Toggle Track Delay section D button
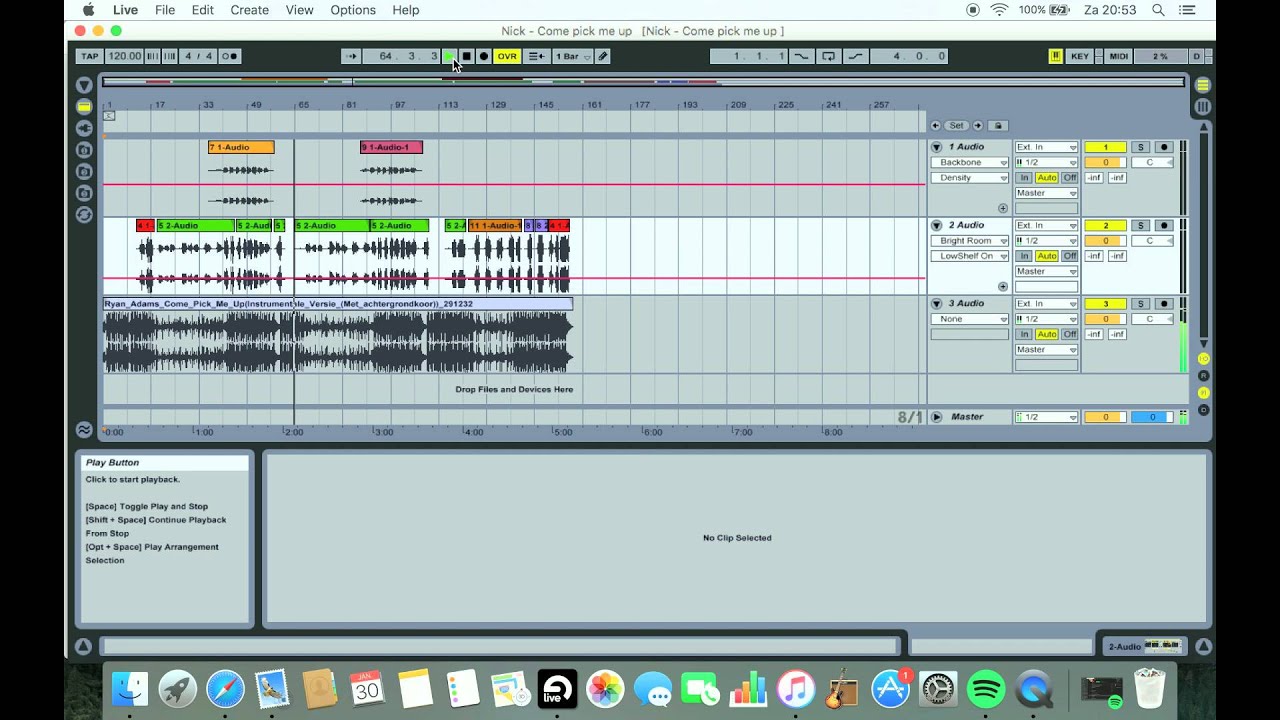Image resolution: width=1280 pixels, height=720 pixels. [1203, 410]
